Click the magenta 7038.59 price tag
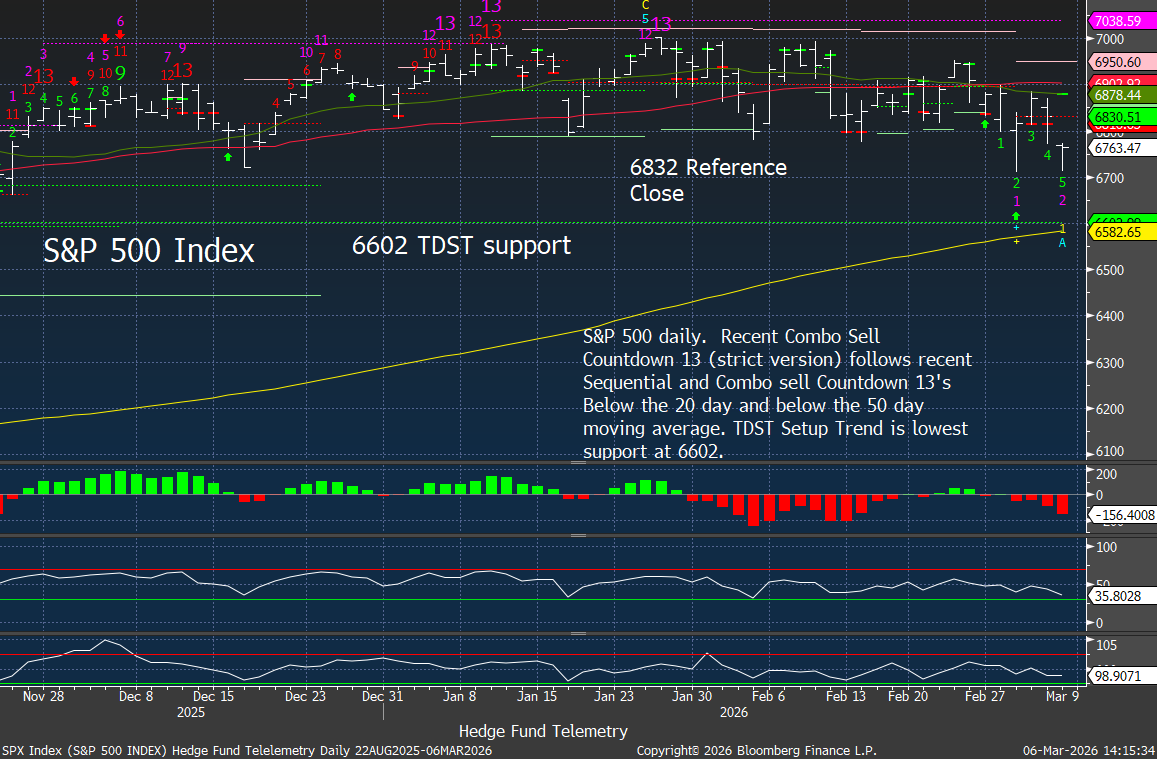The height and width of the screenshot is (759, 1157). pyautogui.click(x=1120, y=20)
